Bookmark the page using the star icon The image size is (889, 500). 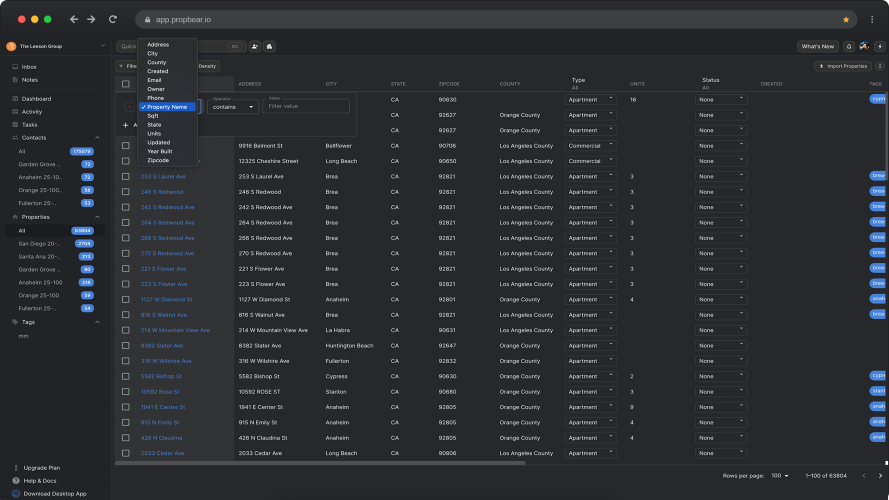coord(845,19)
